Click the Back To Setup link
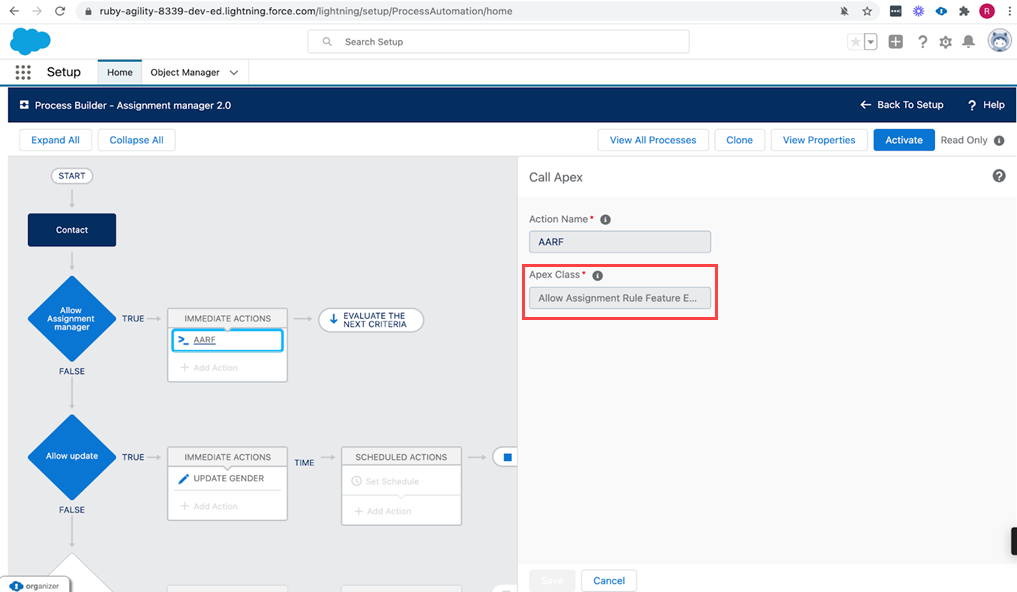 [901, 105]
